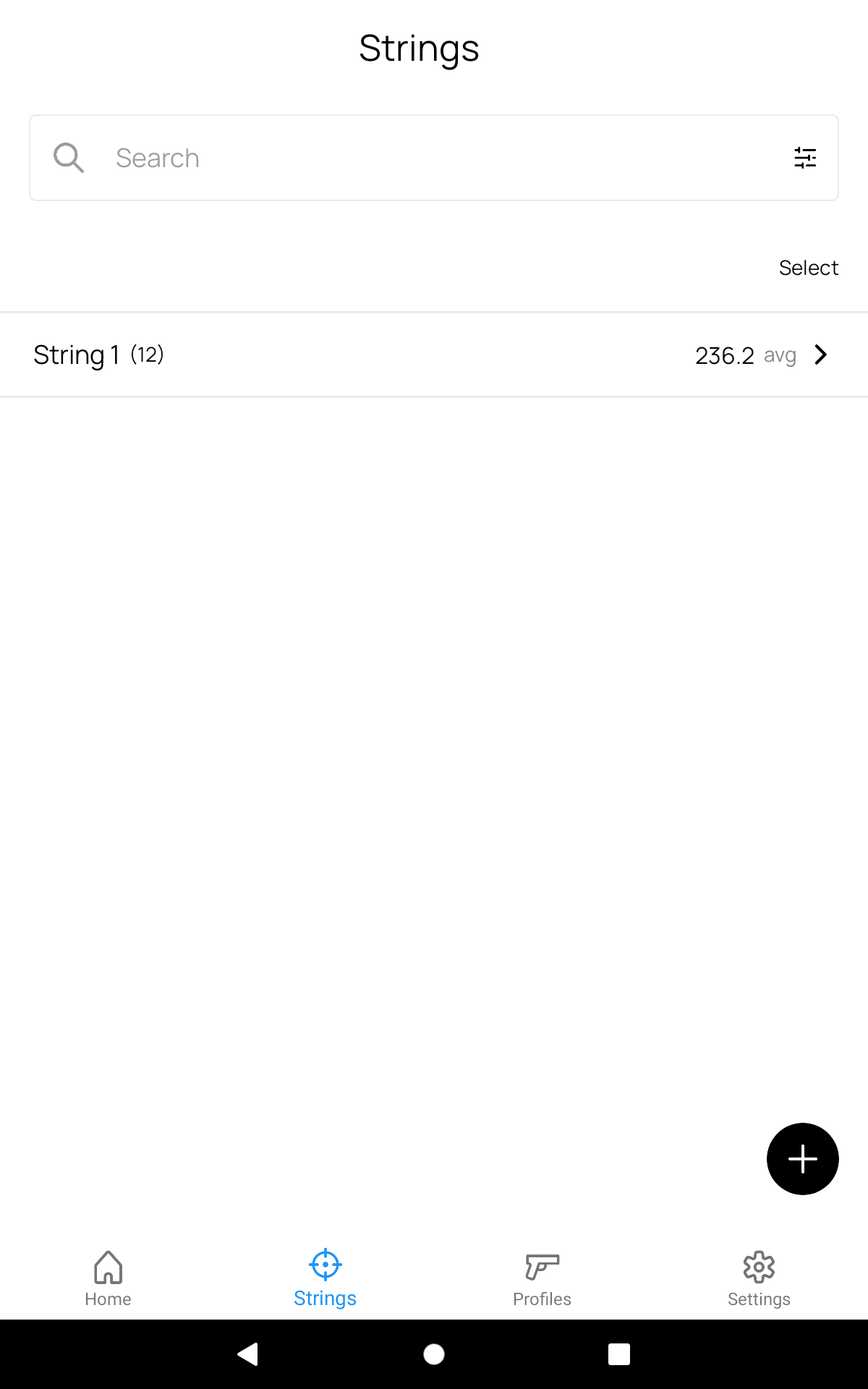The height and width of the screenshot is (1389, 868).
Task: Select the Strings tab label
Action: tap(325, 1299)
